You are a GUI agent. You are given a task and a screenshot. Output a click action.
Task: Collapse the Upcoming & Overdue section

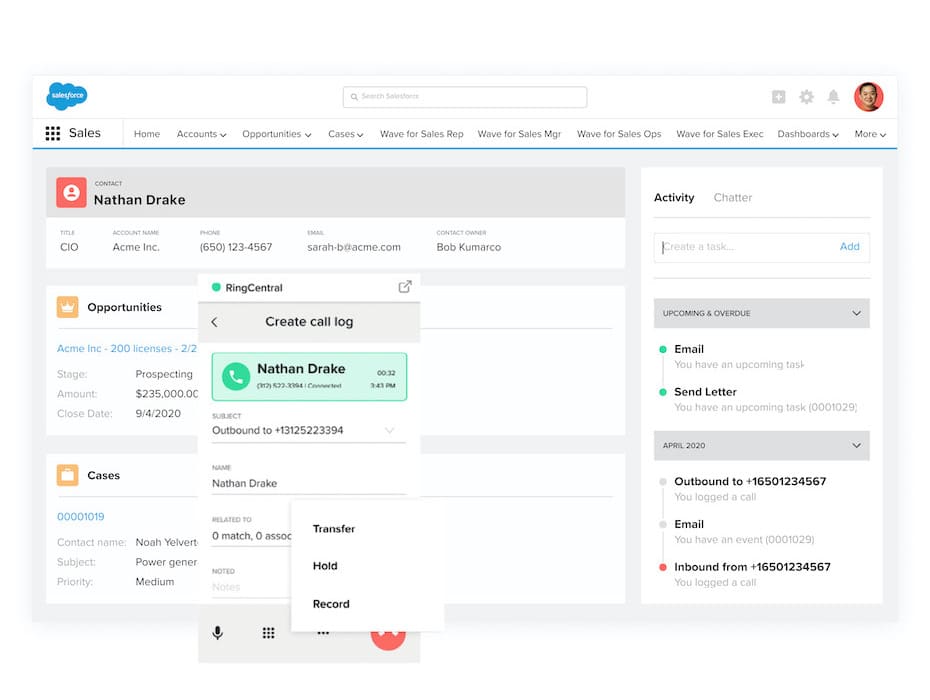(x=856, y=313)
